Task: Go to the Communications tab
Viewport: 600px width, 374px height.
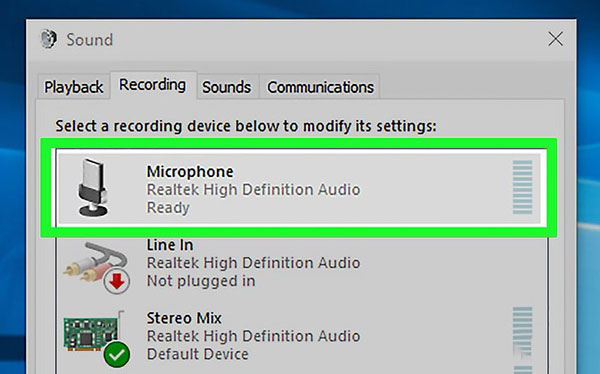Action: [320, 87]
